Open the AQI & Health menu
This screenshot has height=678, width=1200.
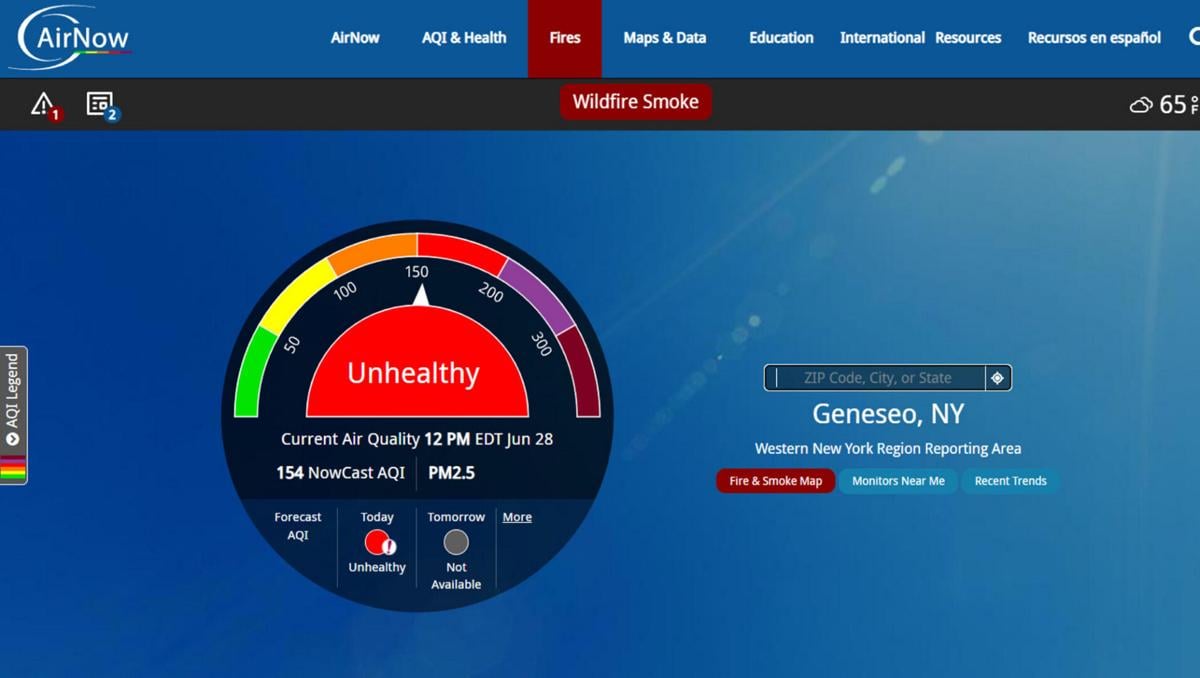point(464,38)
